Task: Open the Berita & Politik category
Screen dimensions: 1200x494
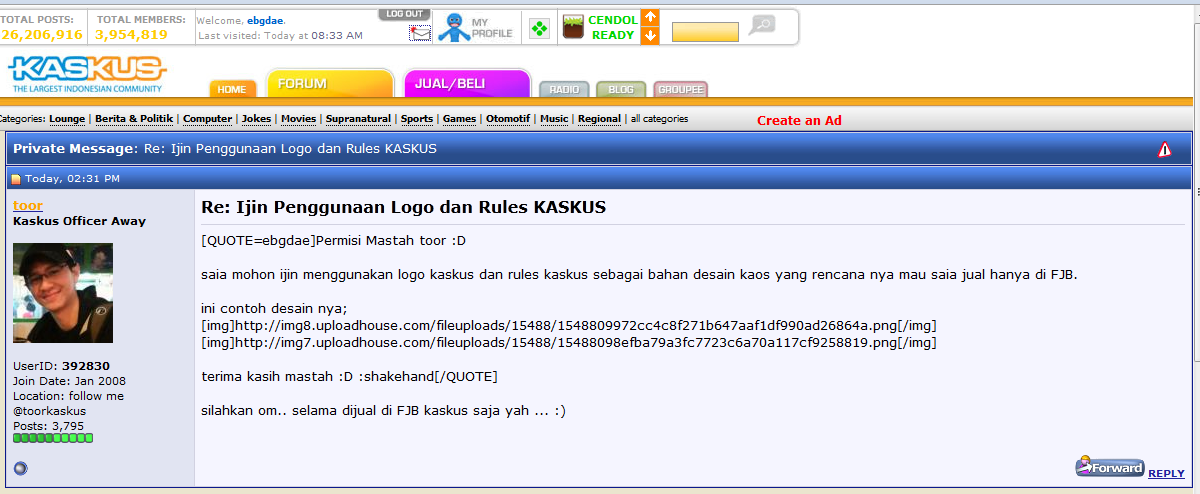Action: (134, 119)
